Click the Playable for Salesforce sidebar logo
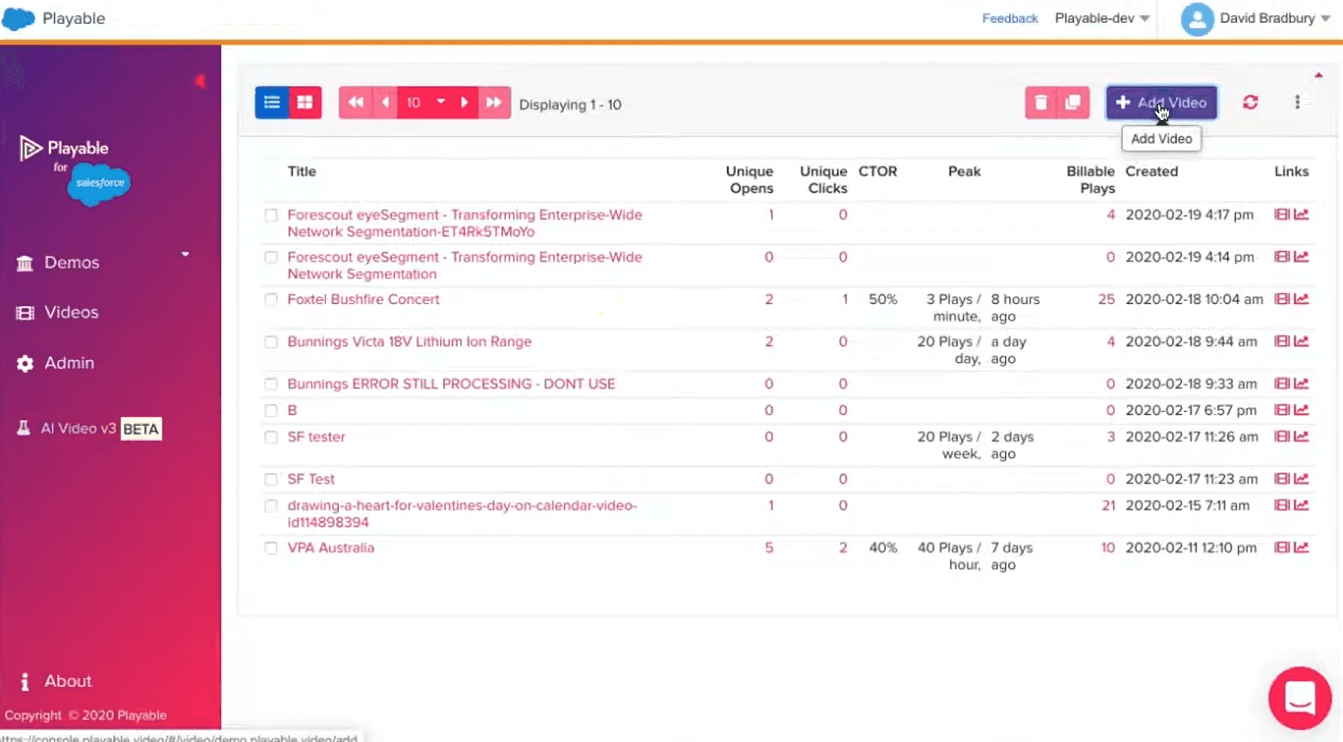 coord(75,169)
